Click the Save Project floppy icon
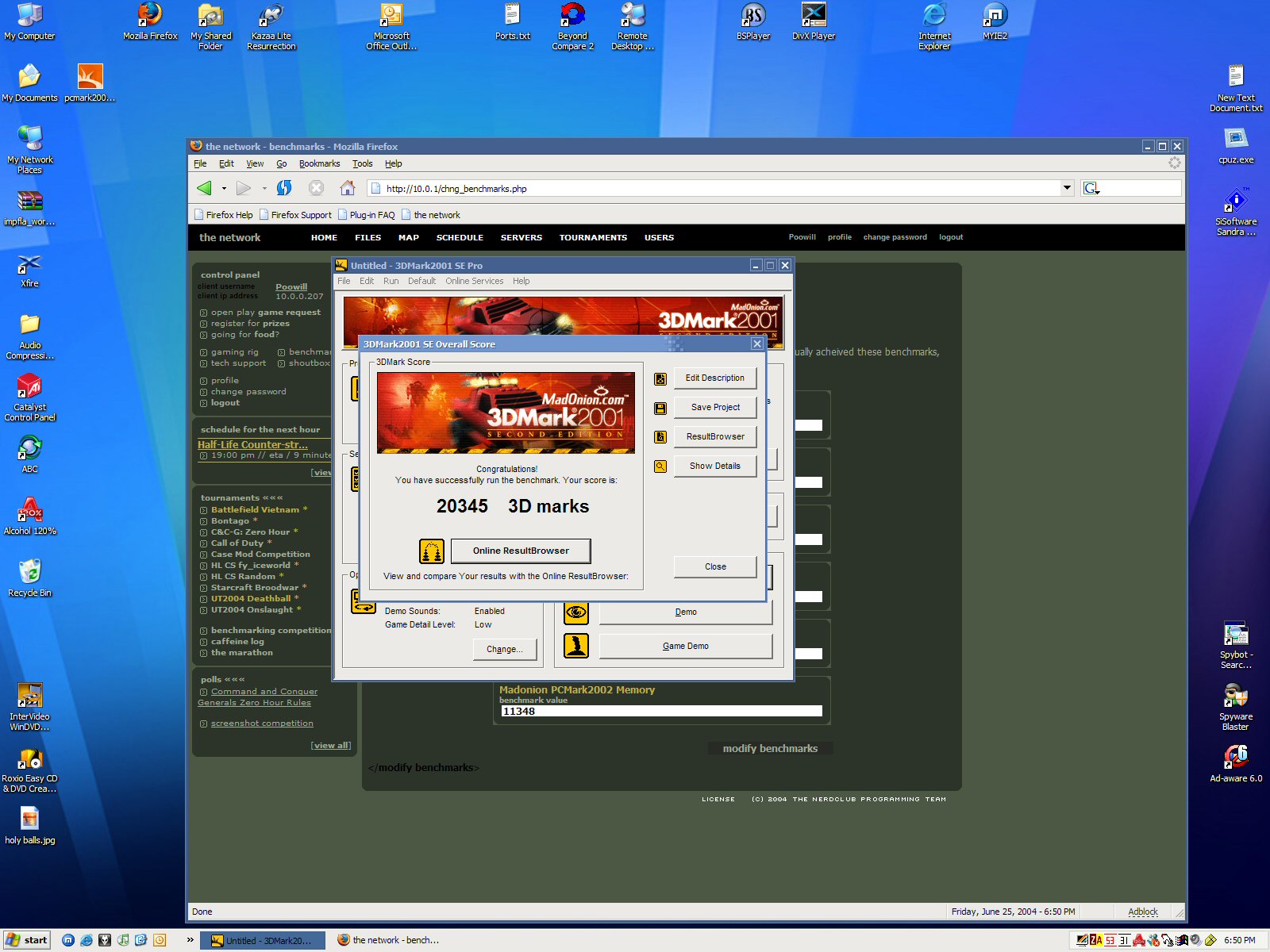Screen dimensions: 1270x952 coord(660,409)
